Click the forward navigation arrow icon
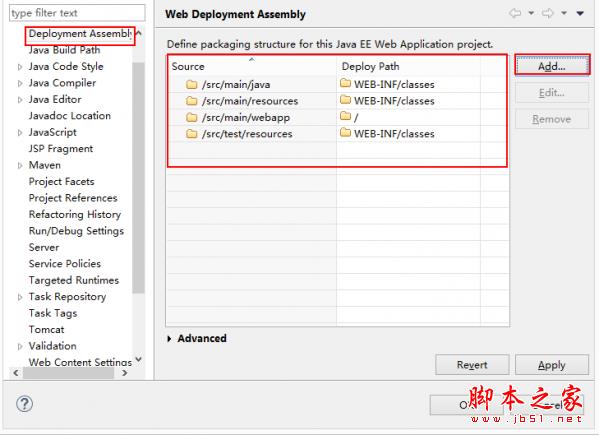This screenshot has height=435, width=599. (548, 13)
